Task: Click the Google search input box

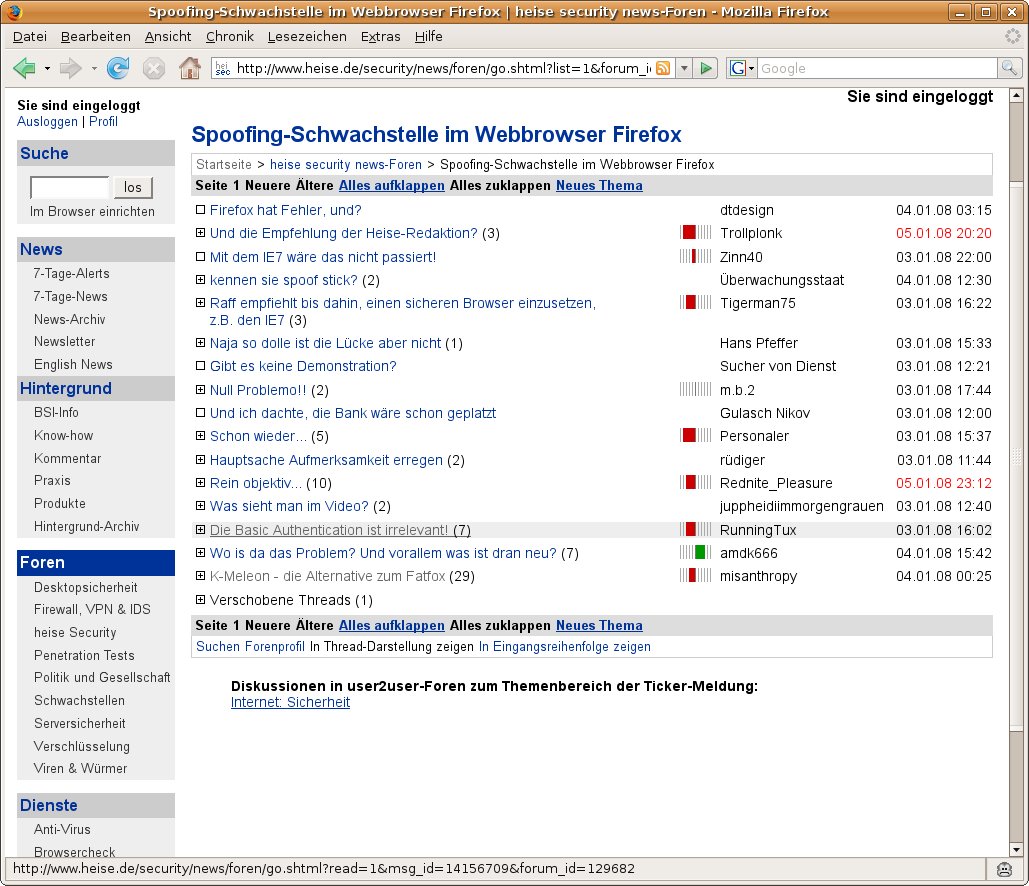Action: tap(877, 68)
